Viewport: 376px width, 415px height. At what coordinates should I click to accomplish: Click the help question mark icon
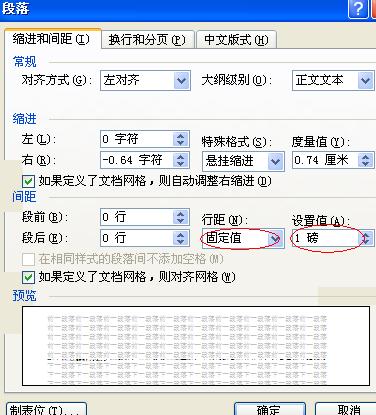358,9
